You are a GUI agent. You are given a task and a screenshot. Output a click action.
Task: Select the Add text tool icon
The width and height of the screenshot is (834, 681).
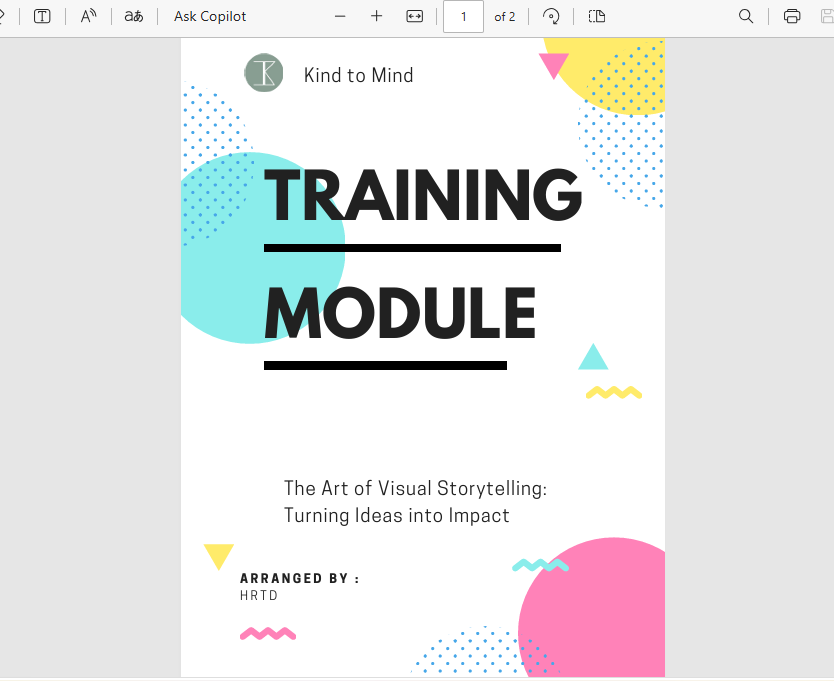[x=42, y=16]
